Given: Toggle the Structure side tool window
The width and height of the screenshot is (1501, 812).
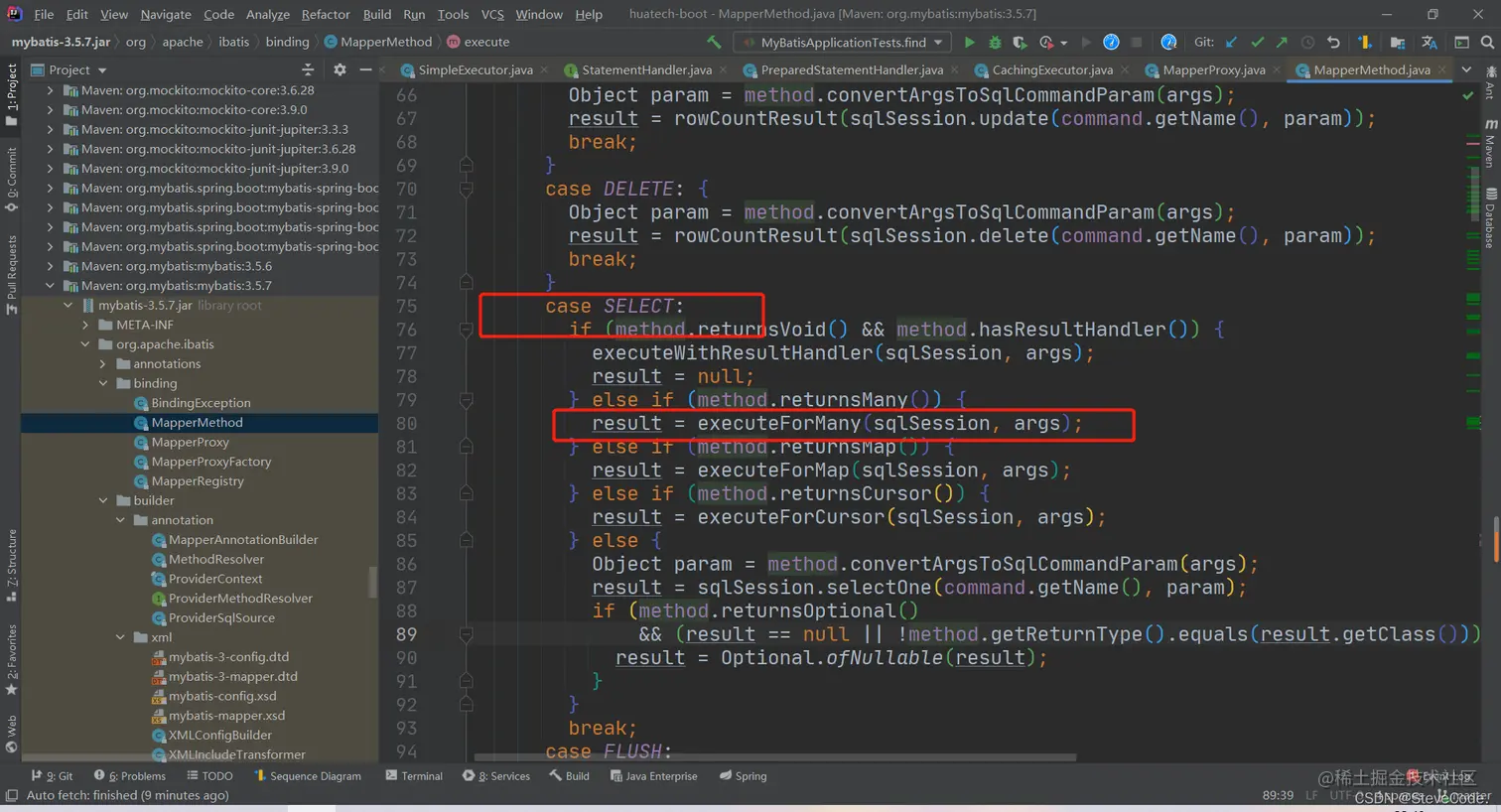Looking at the screenshot, I should coord(11,566).
